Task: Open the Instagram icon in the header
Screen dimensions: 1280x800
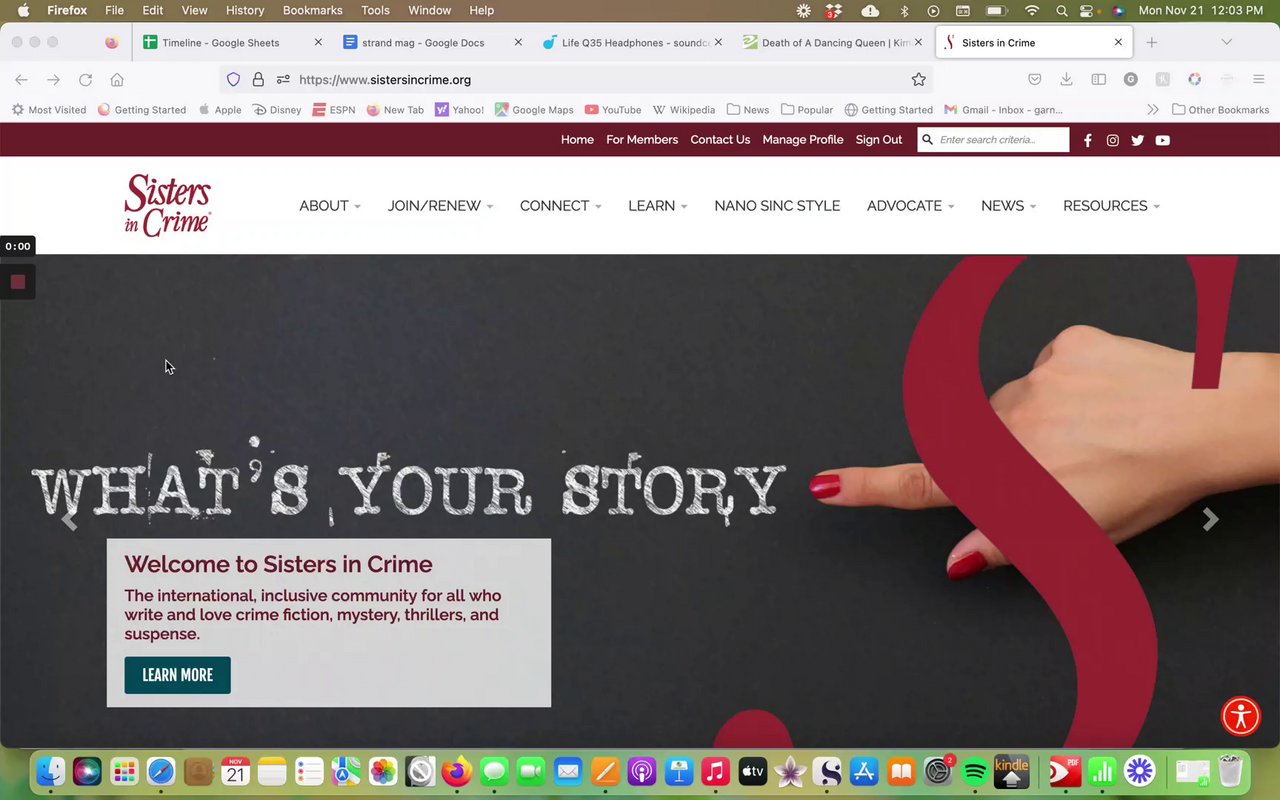Action: coord(1112,140)
